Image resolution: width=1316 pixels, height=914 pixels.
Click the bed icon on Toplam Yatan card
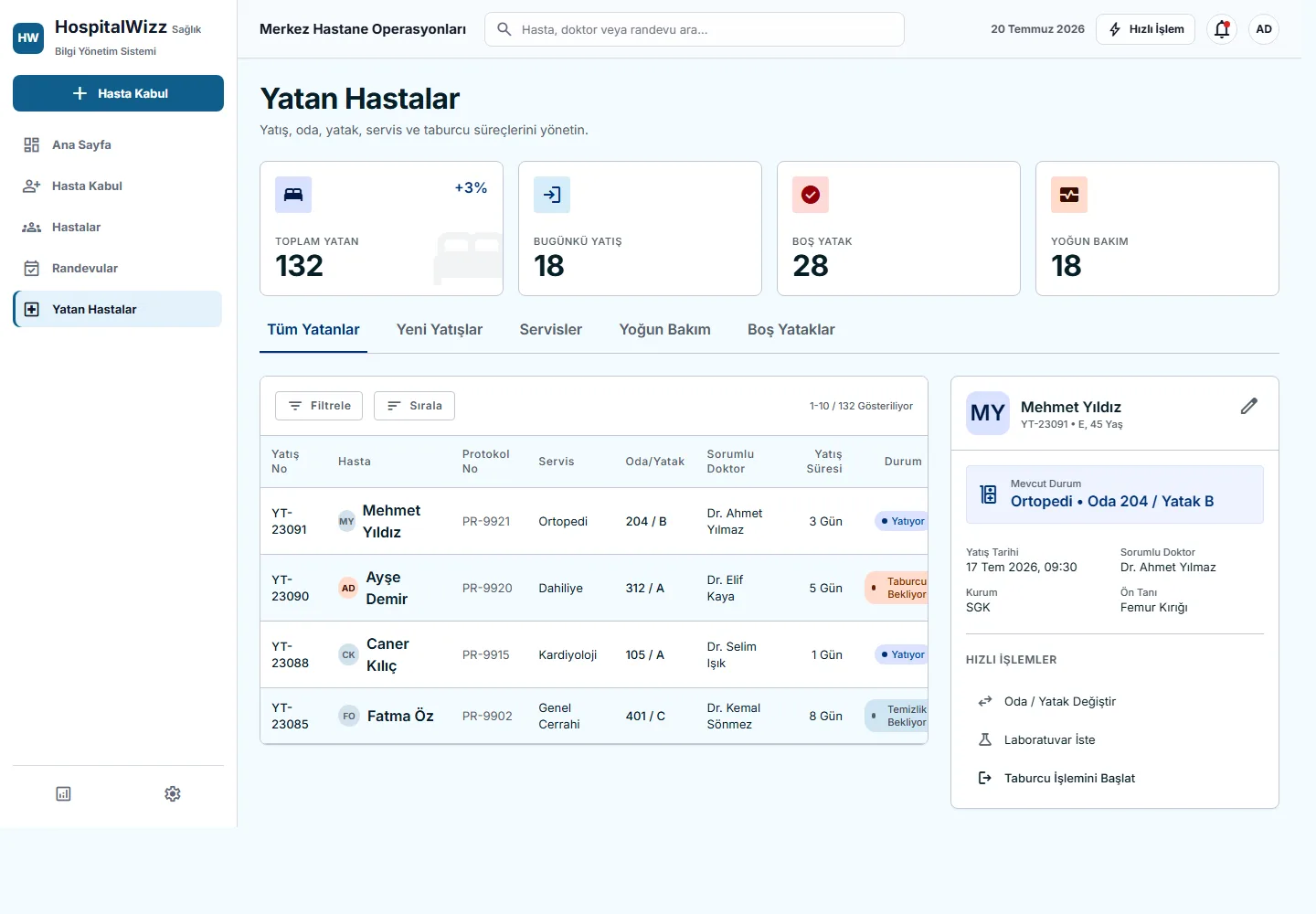293,195
